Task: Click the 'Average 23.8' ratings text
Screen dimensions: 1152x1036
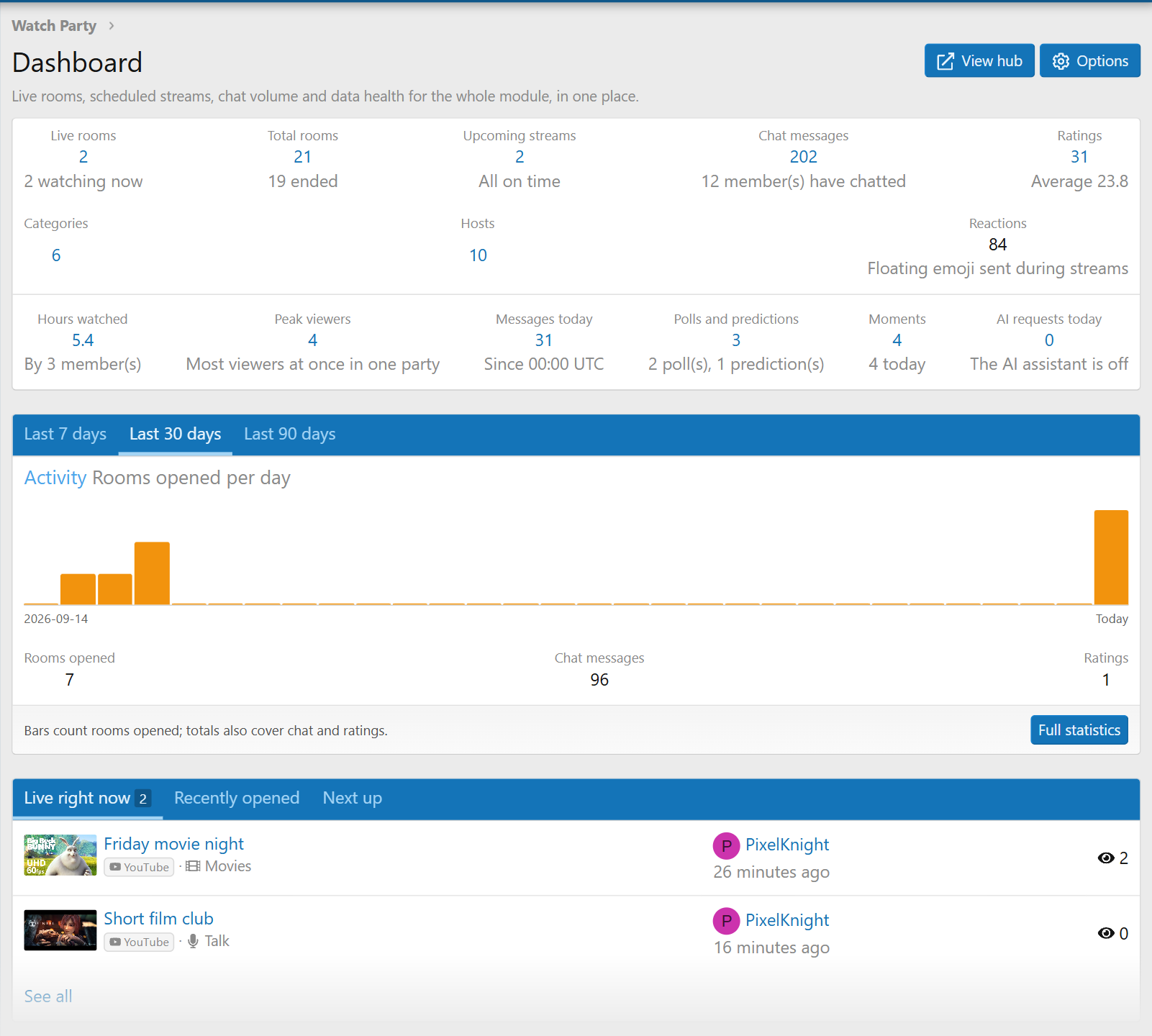Action: (1079, 181)
